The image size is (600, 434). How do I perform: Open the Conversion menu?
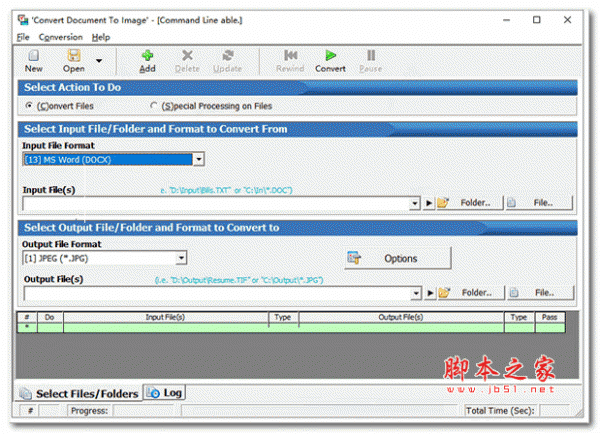click(60, 38)
